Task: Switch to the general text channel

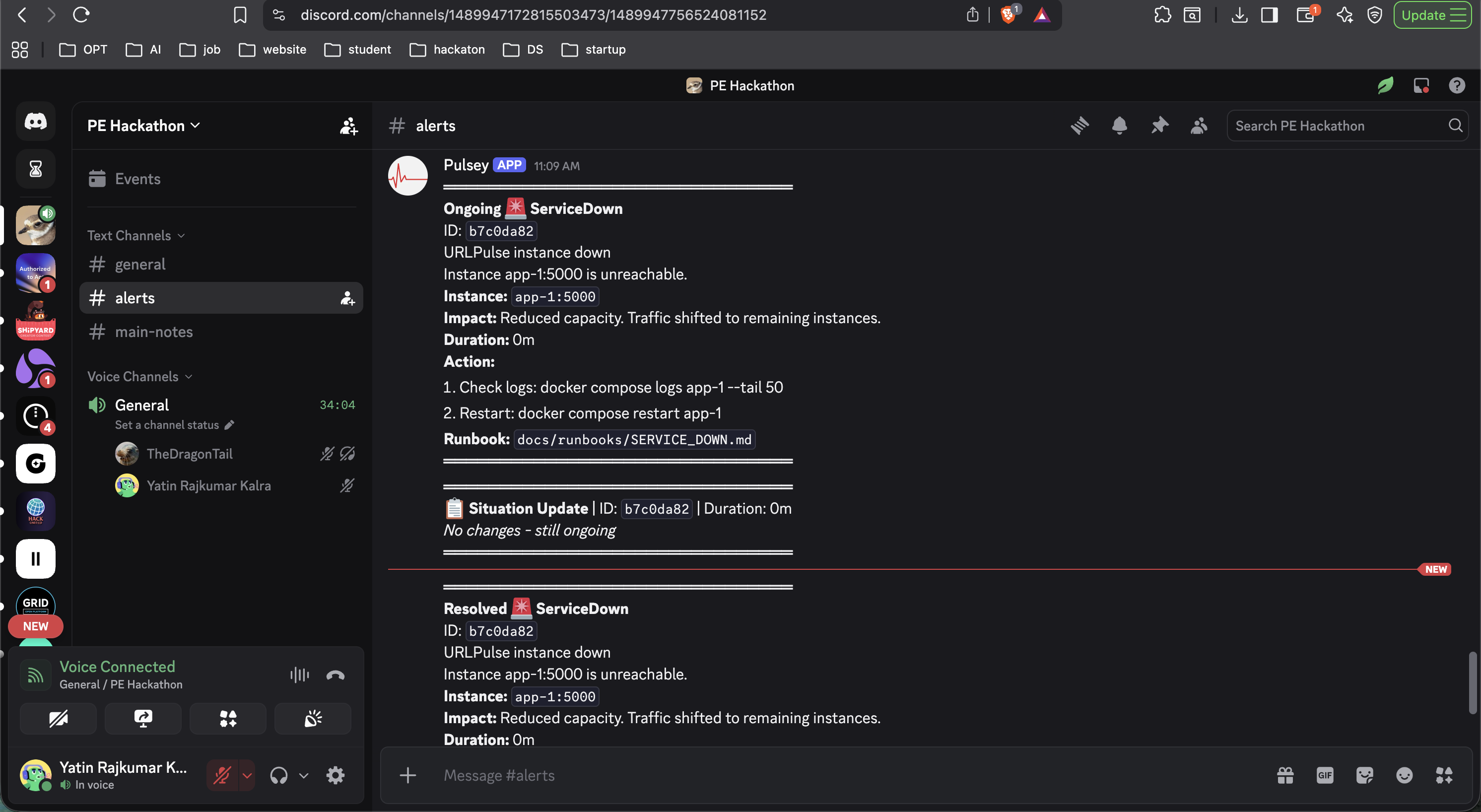Action: click(140, 265)
